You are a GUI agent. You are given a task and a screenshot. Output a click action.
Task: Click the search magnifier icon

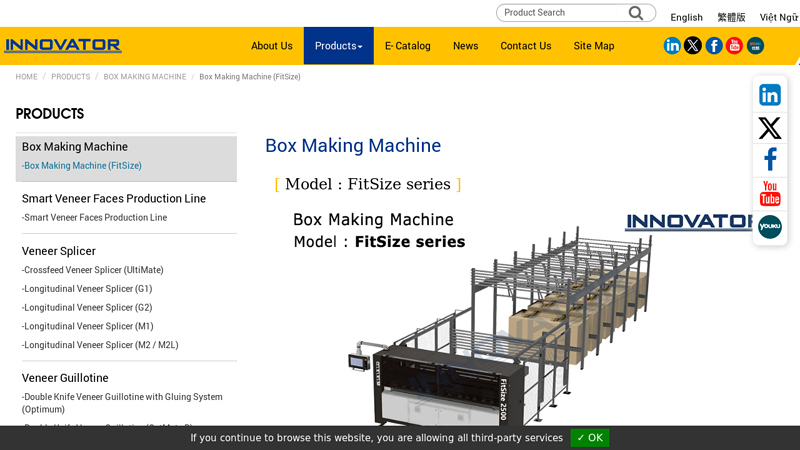tap(636, 13)
